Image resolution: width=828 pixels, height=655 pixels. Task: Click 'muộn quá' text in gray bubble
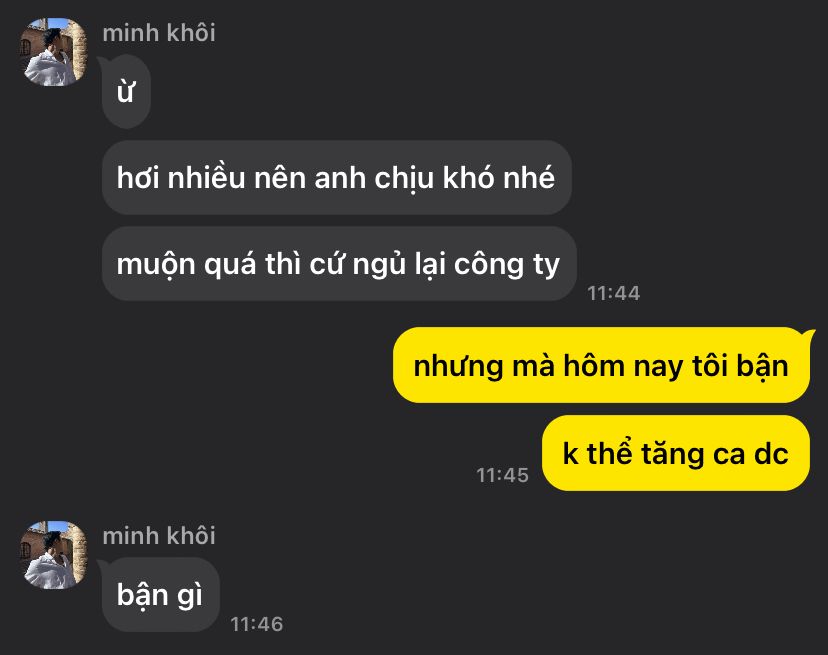(186, 264)
